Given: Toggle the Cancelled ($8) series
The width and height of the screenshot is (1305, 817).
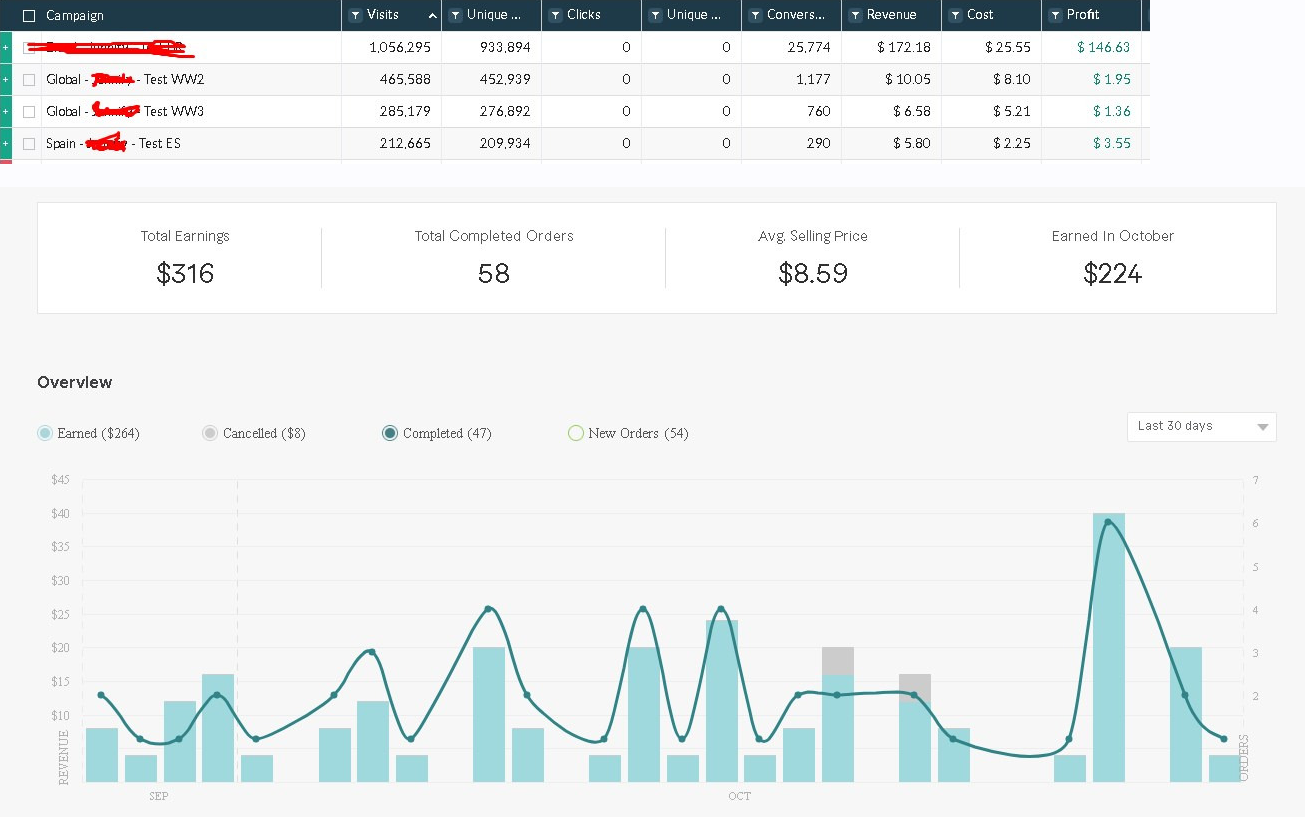Looking at the screenshot, I should click(x=210, y=433).
